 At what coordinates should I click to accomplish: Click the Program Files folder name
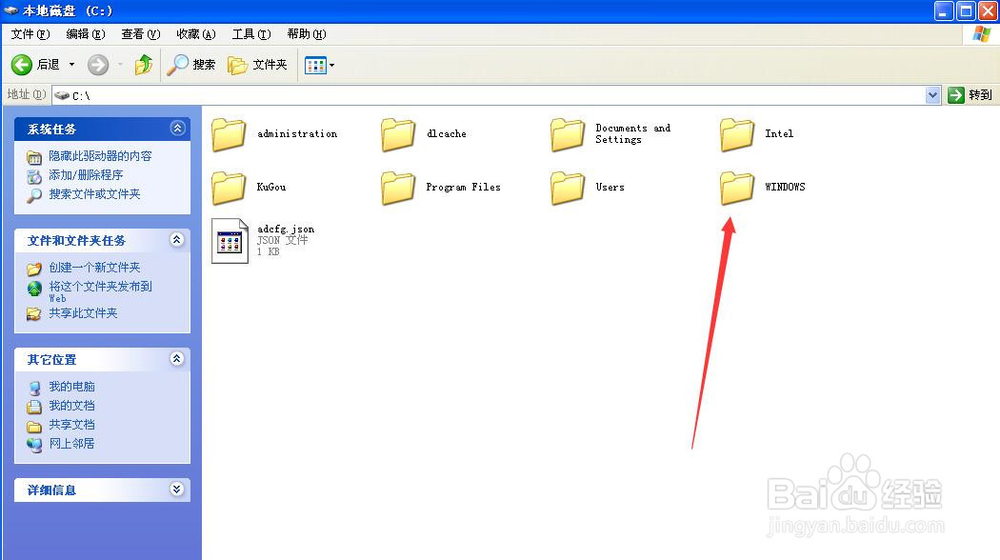coord(463,188)
